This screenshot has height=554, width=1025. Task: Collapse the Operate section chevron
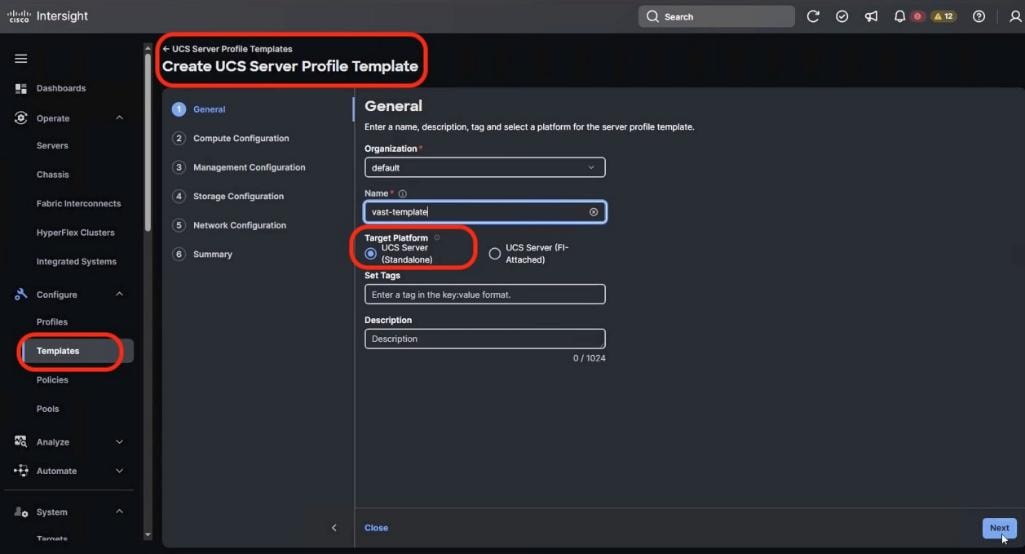[120, 118]
